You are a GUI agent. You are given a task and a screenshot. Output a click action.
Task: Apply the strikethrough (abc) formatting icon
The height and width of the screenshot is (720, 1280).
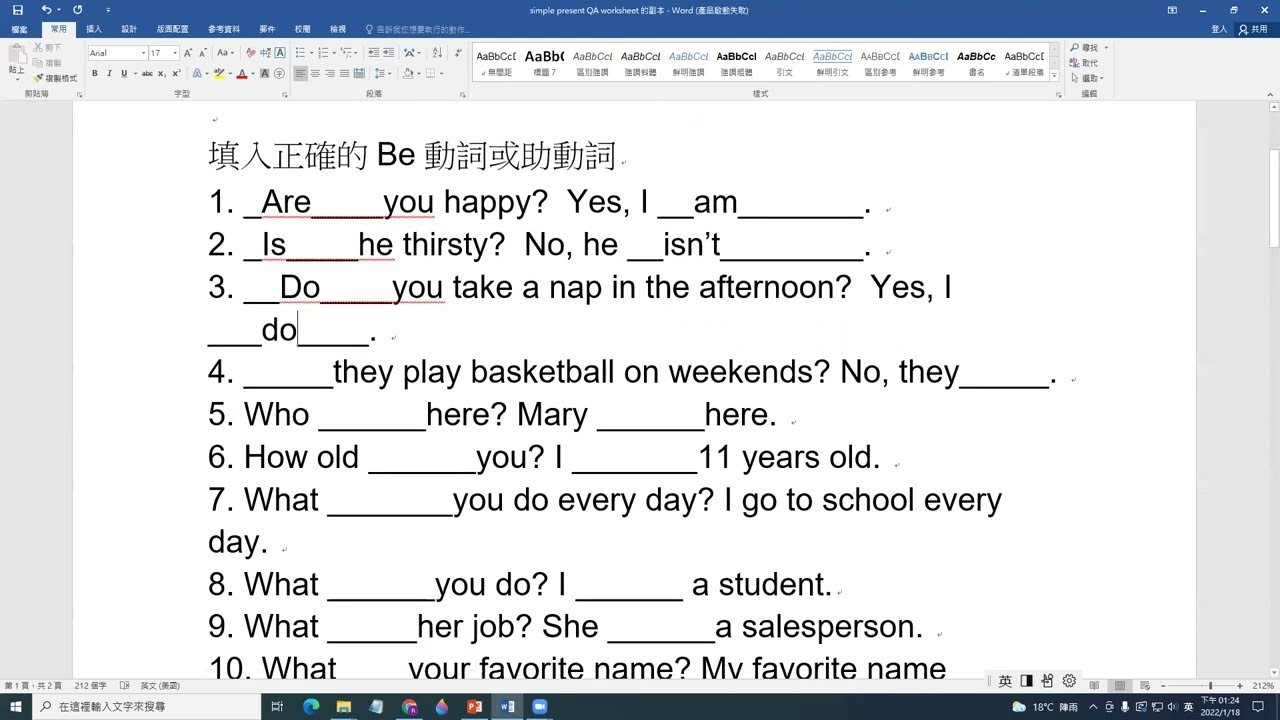[146, 74]
